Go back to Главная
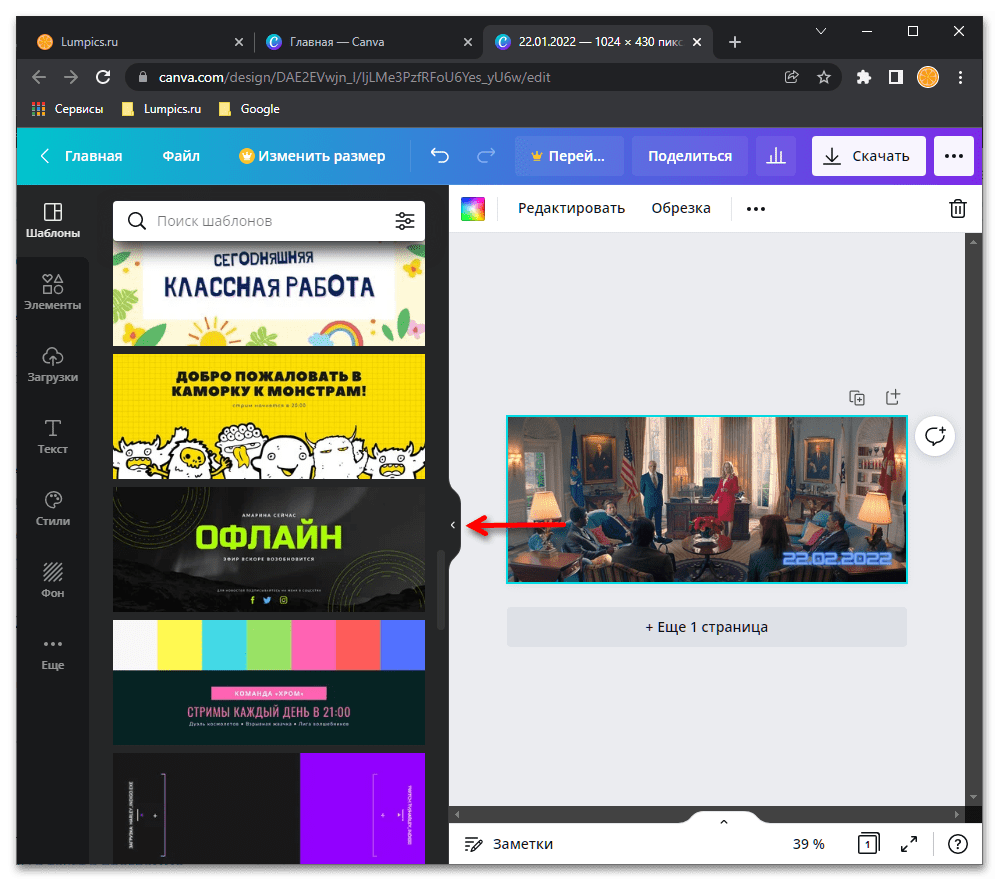 81,156
